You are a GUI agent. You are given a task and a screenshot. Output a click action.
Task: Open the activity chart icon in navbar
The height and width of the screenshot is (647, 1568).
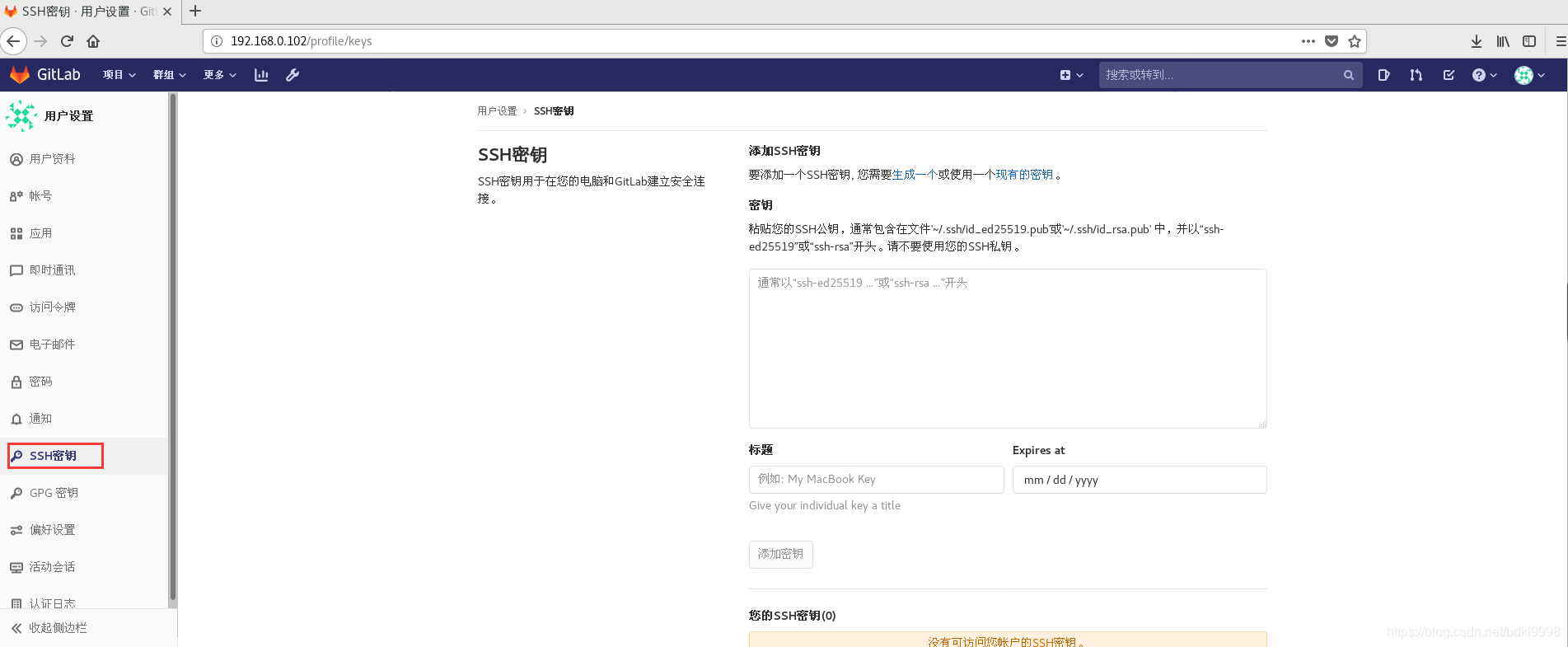point(261,75)
